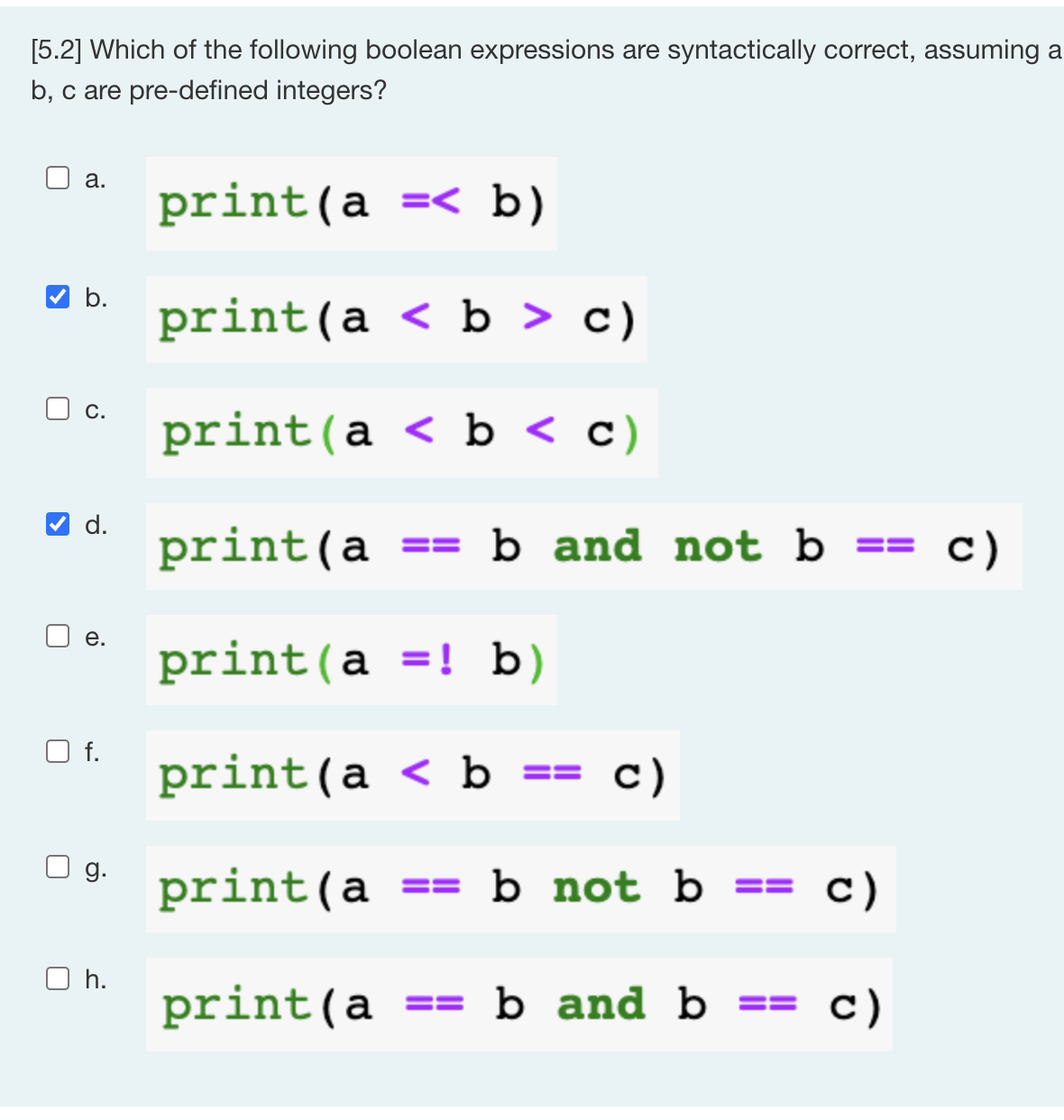Check the checkbox for option h
Screen dimensions: 1064x1120
pos(57,978)
